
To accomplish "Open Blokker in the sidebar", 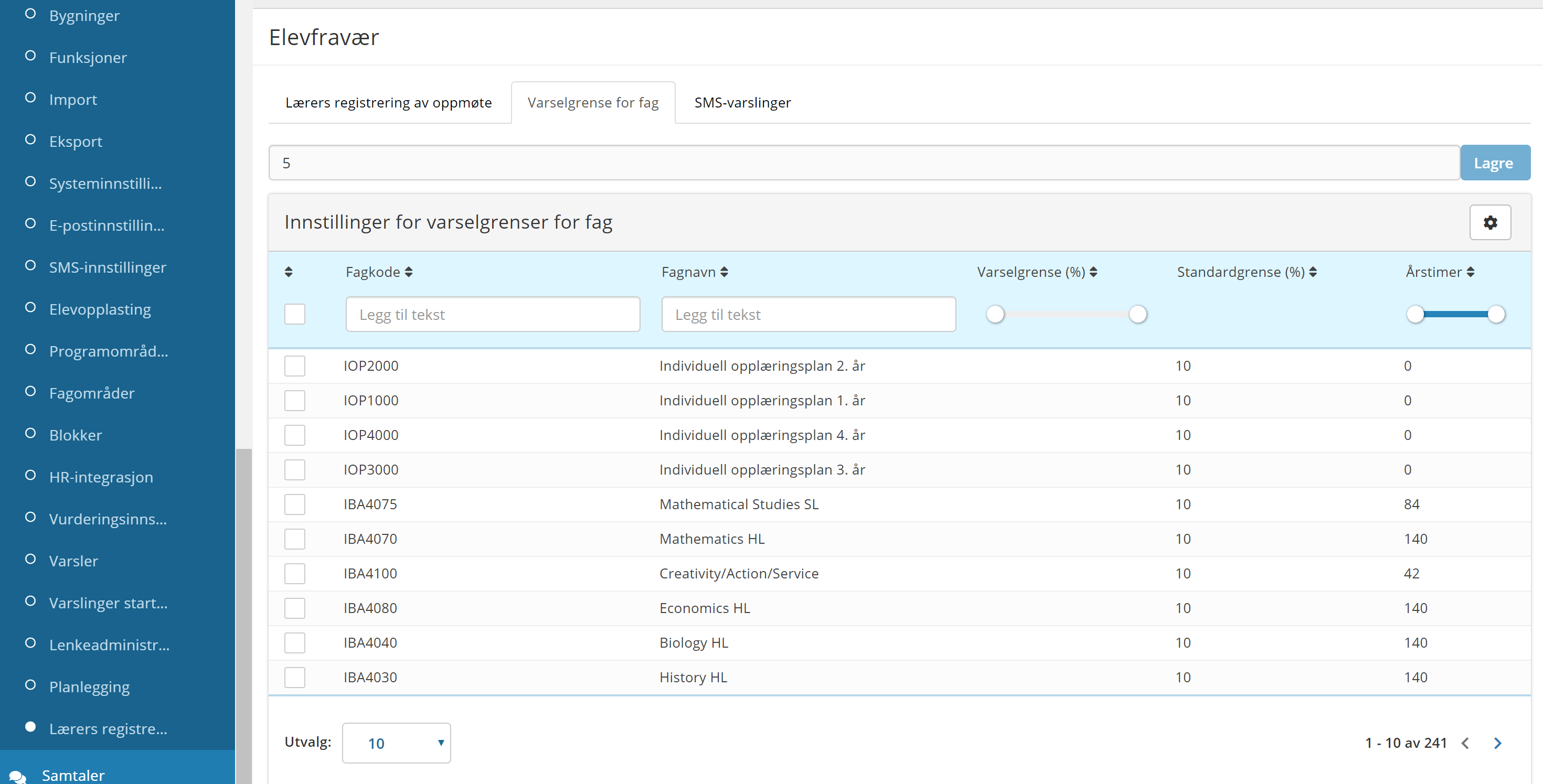I will [76, 435].
